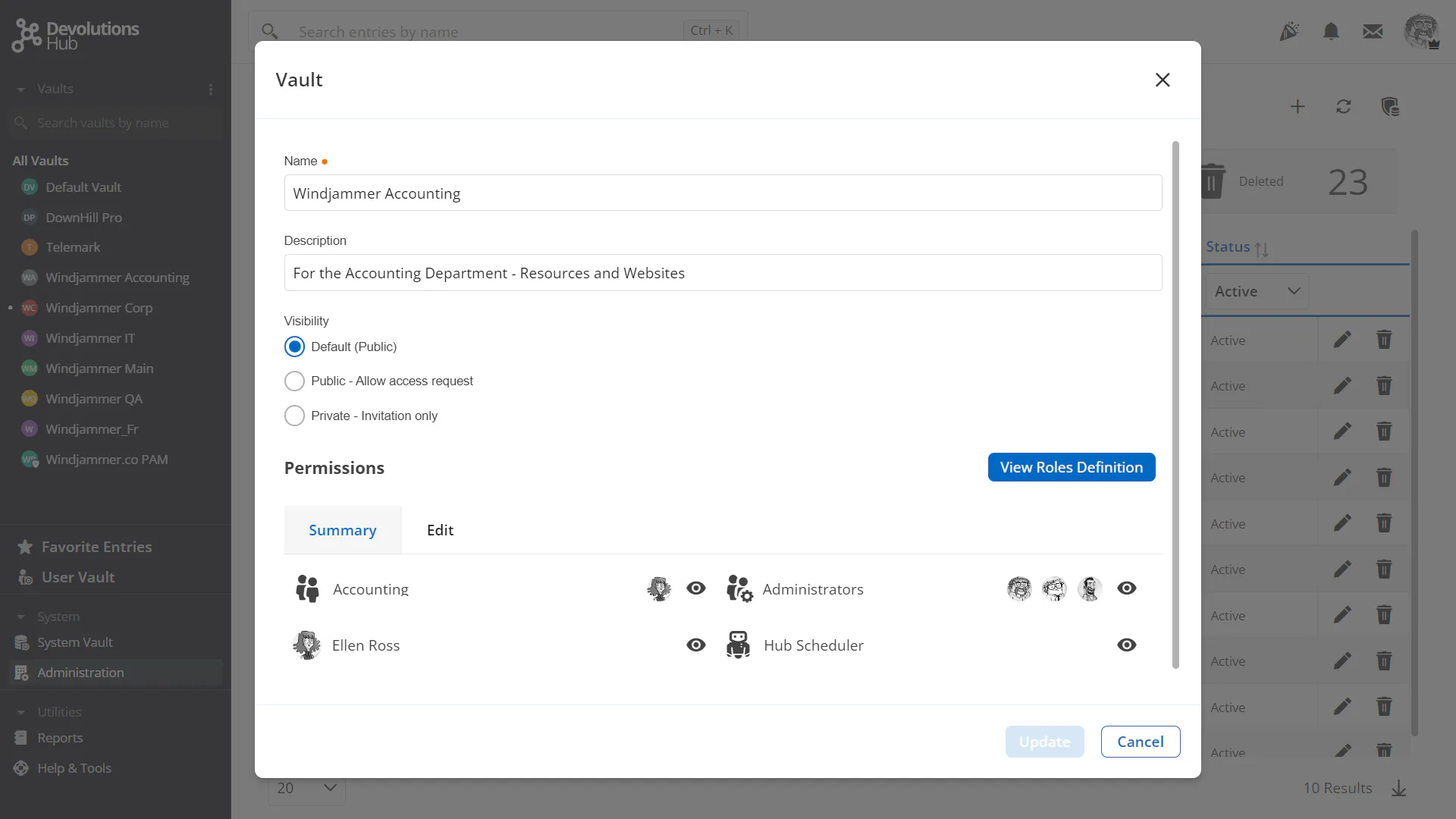Image resolution: width=1456 pixels, height=819 pixels.
Task: Select Public - Allow access request option
Action: 294,381
